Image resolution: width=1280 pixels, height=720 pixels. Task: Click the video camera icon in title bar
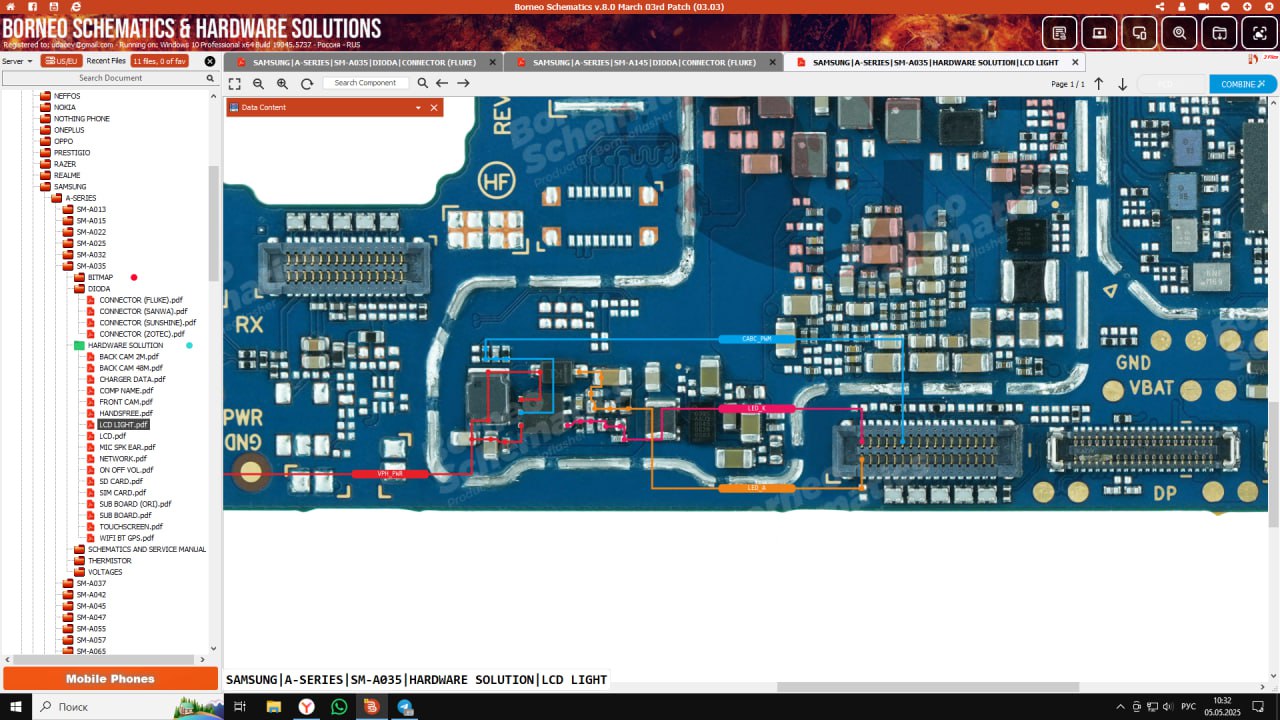1204,6
